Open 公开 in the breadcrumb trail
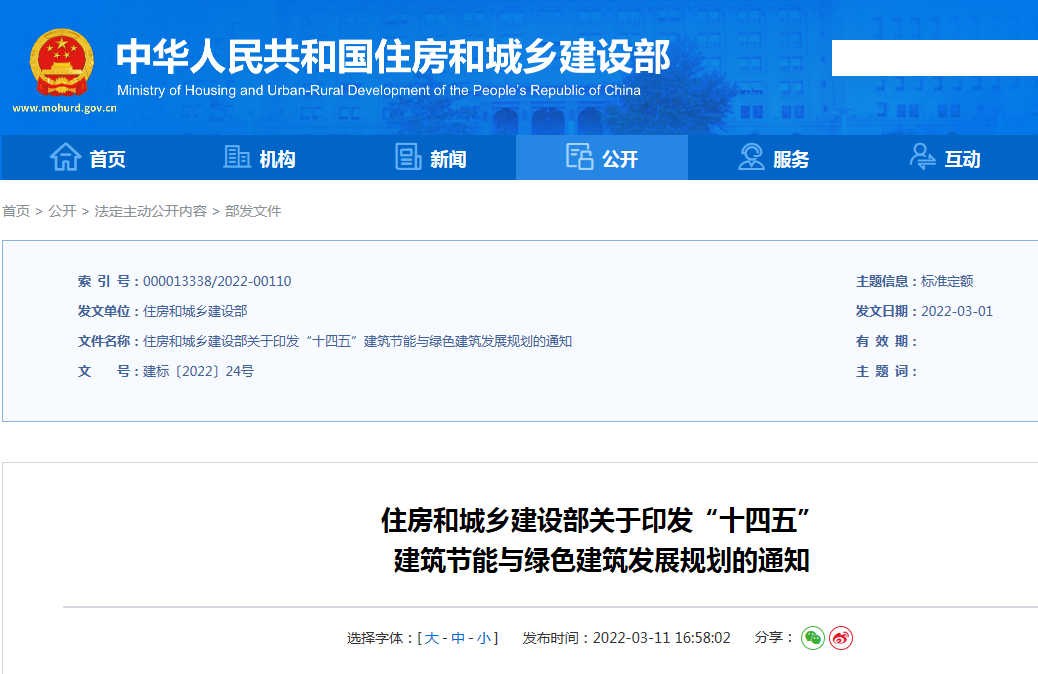1038x674 pixels. 62,211
